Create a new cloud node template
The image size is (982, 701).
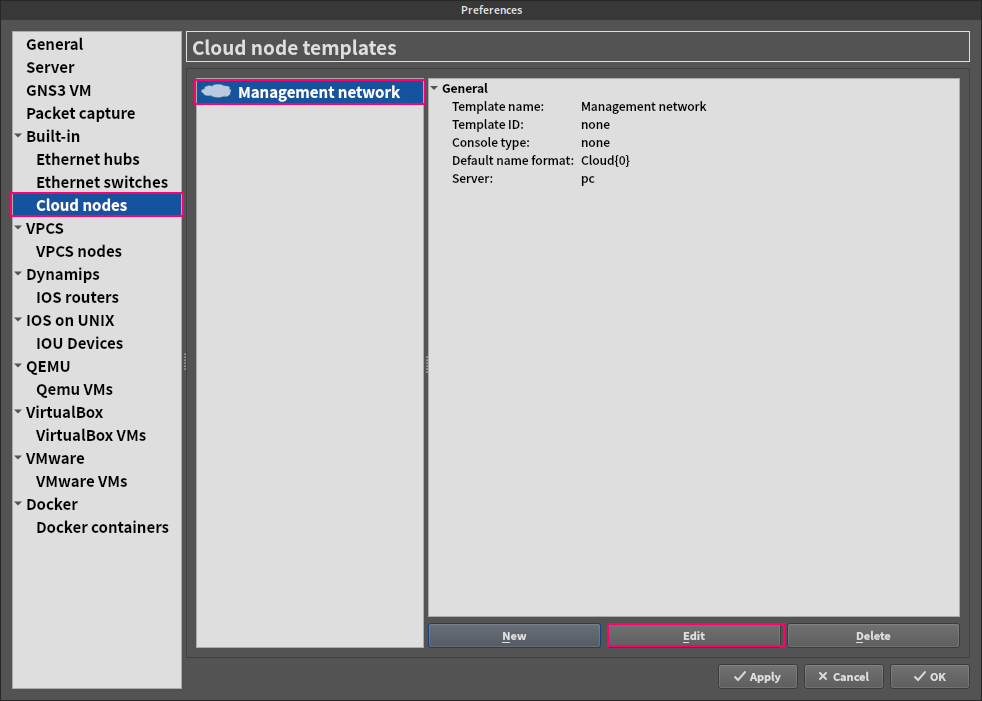click(513, 635)
